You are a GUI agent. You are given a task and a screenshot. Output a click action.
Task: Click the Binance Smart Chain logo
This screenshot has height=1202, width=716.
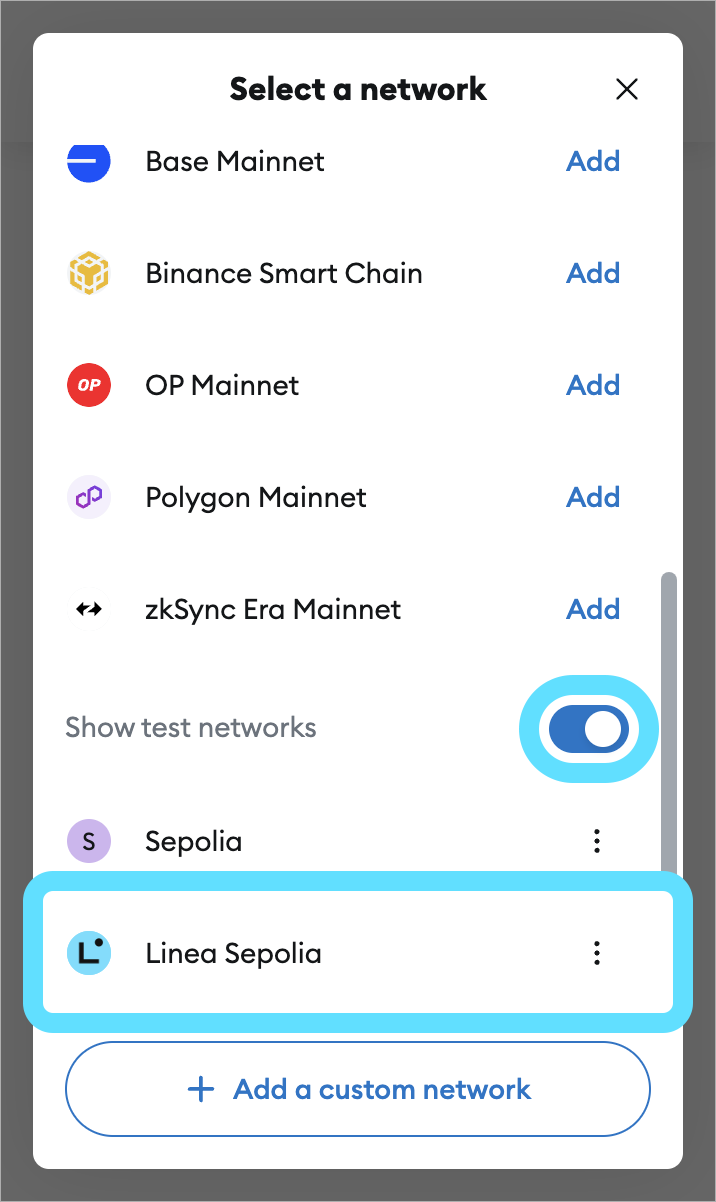[x=88, y=273]
